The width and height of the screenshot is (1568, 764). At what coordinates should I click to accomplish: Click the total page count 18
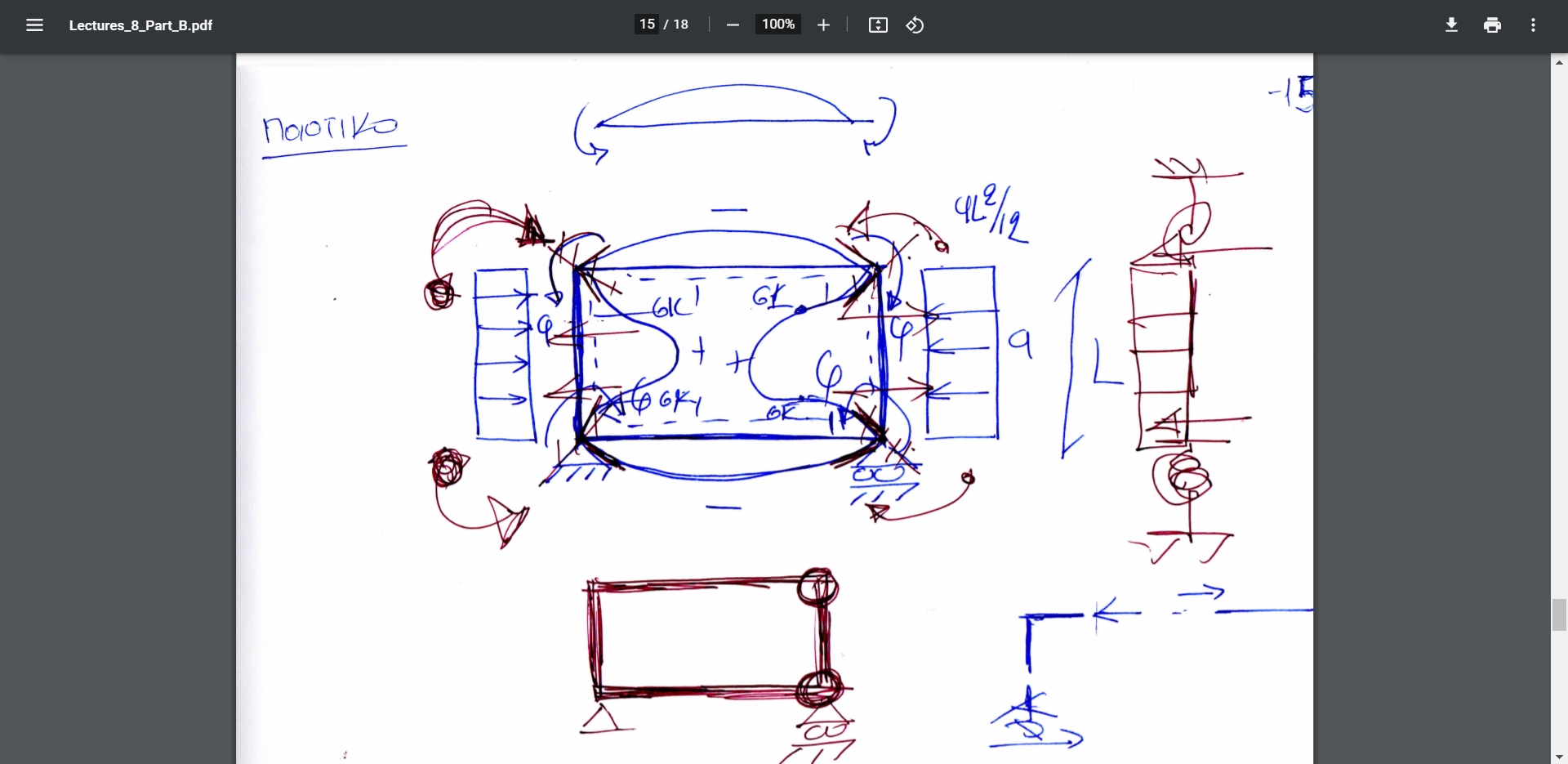tap(680, 25)
